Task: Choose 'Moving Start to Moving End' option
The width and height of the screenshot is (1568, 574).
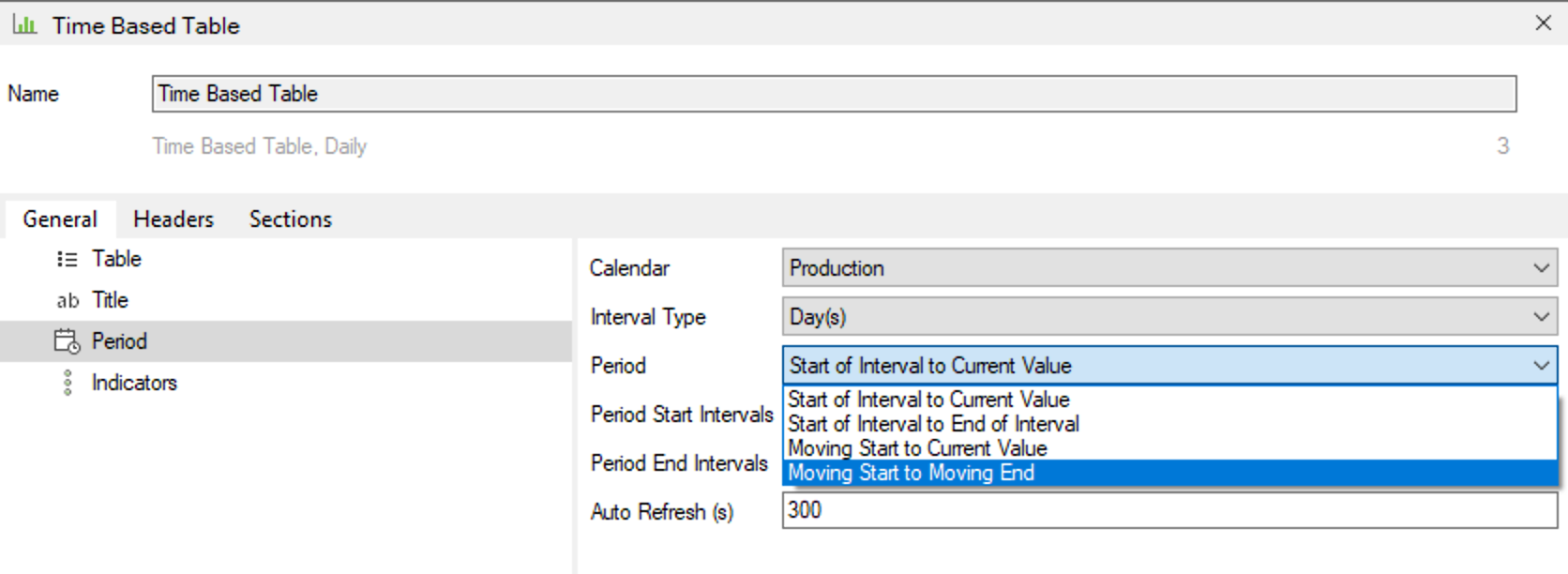Action: (x=1169, y=473)
